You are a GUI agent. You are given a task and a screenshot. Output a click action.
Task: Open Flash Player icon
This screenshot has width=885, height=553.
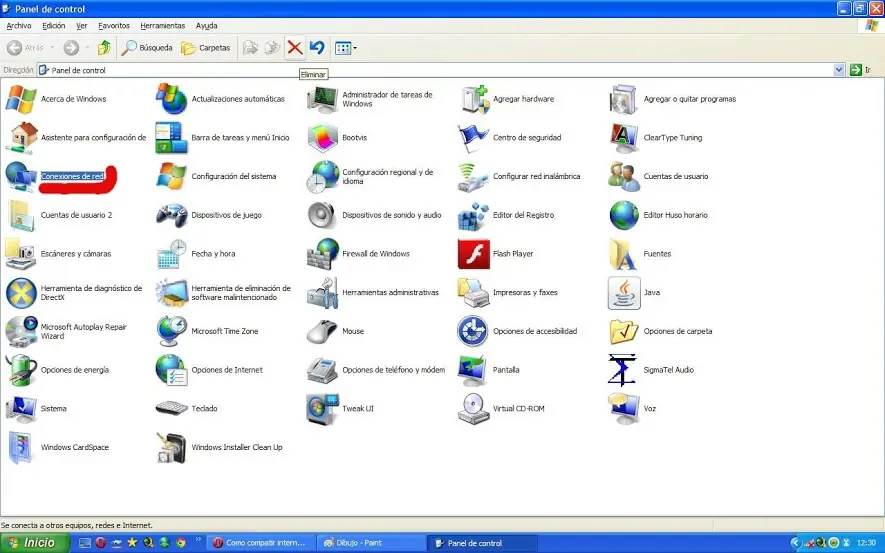tap(473, 254)
